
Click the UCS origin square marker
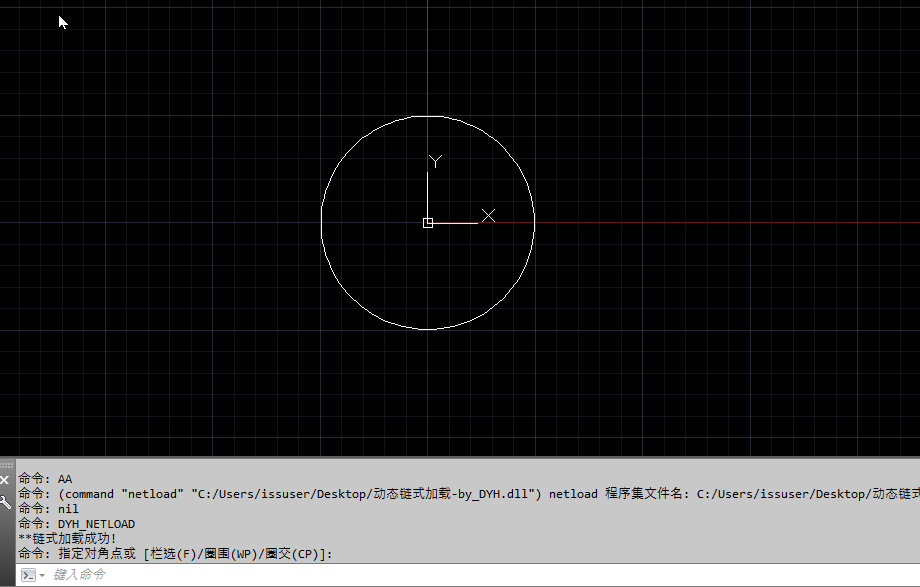click(428, 222)
